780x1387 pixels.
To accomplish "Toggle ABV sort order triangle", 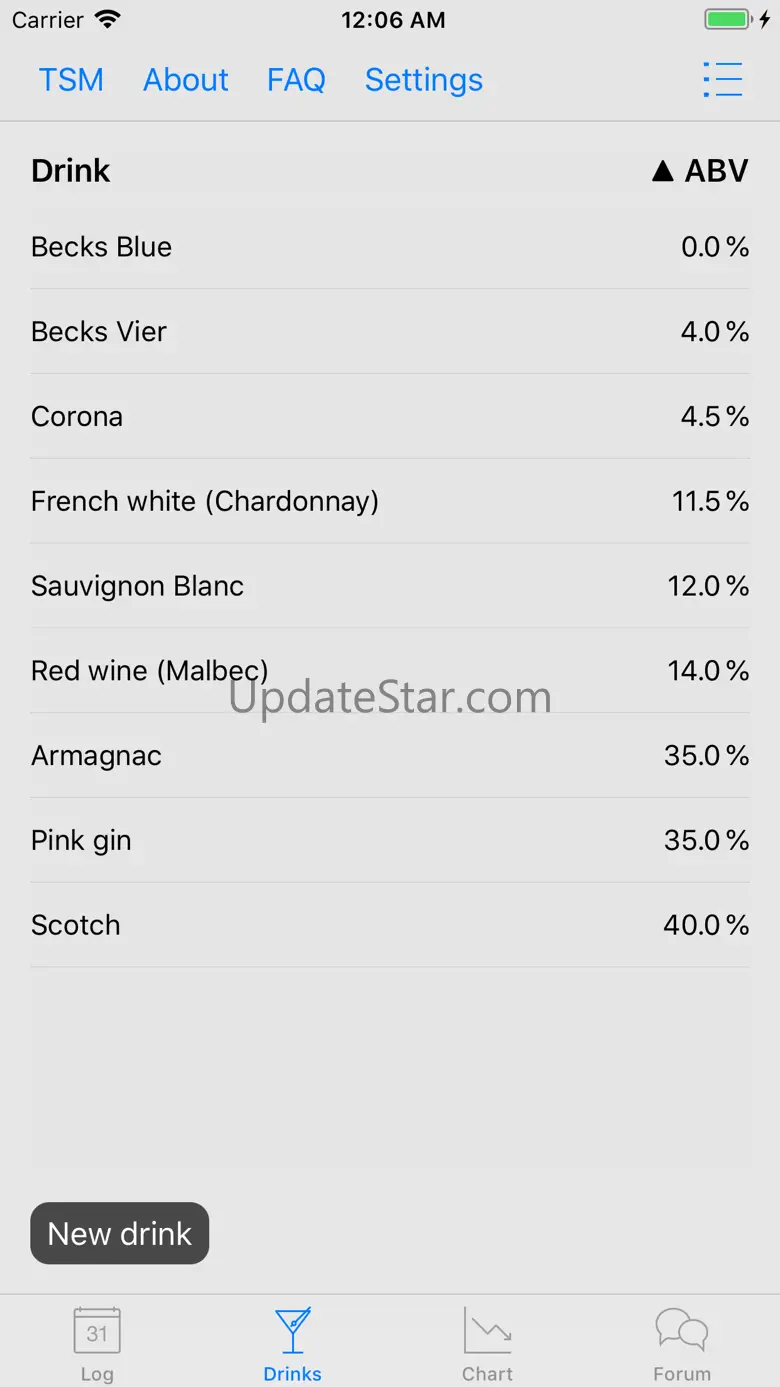I will [x=662, y=171].
